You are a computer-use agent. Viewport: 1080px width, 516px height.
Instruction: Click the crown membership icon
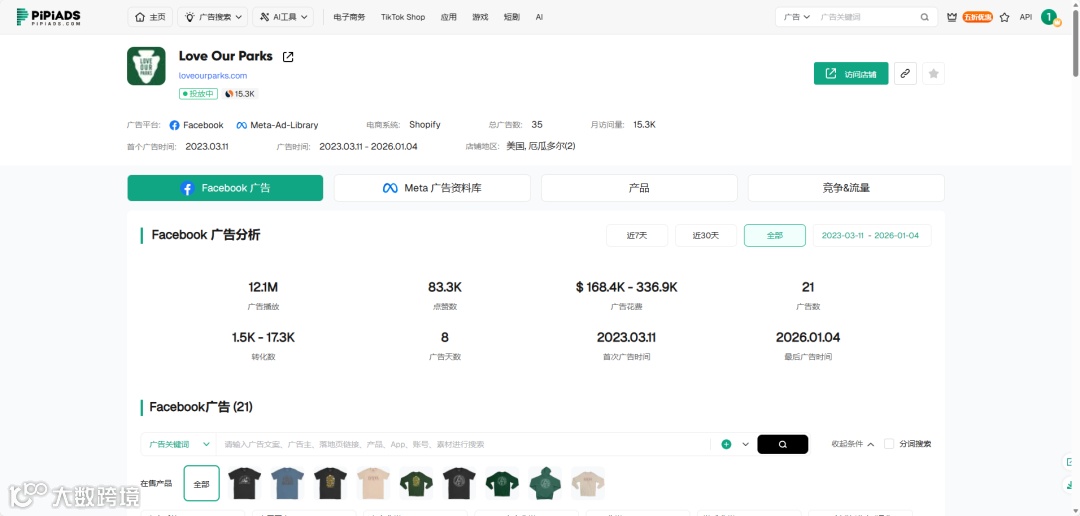952,17
